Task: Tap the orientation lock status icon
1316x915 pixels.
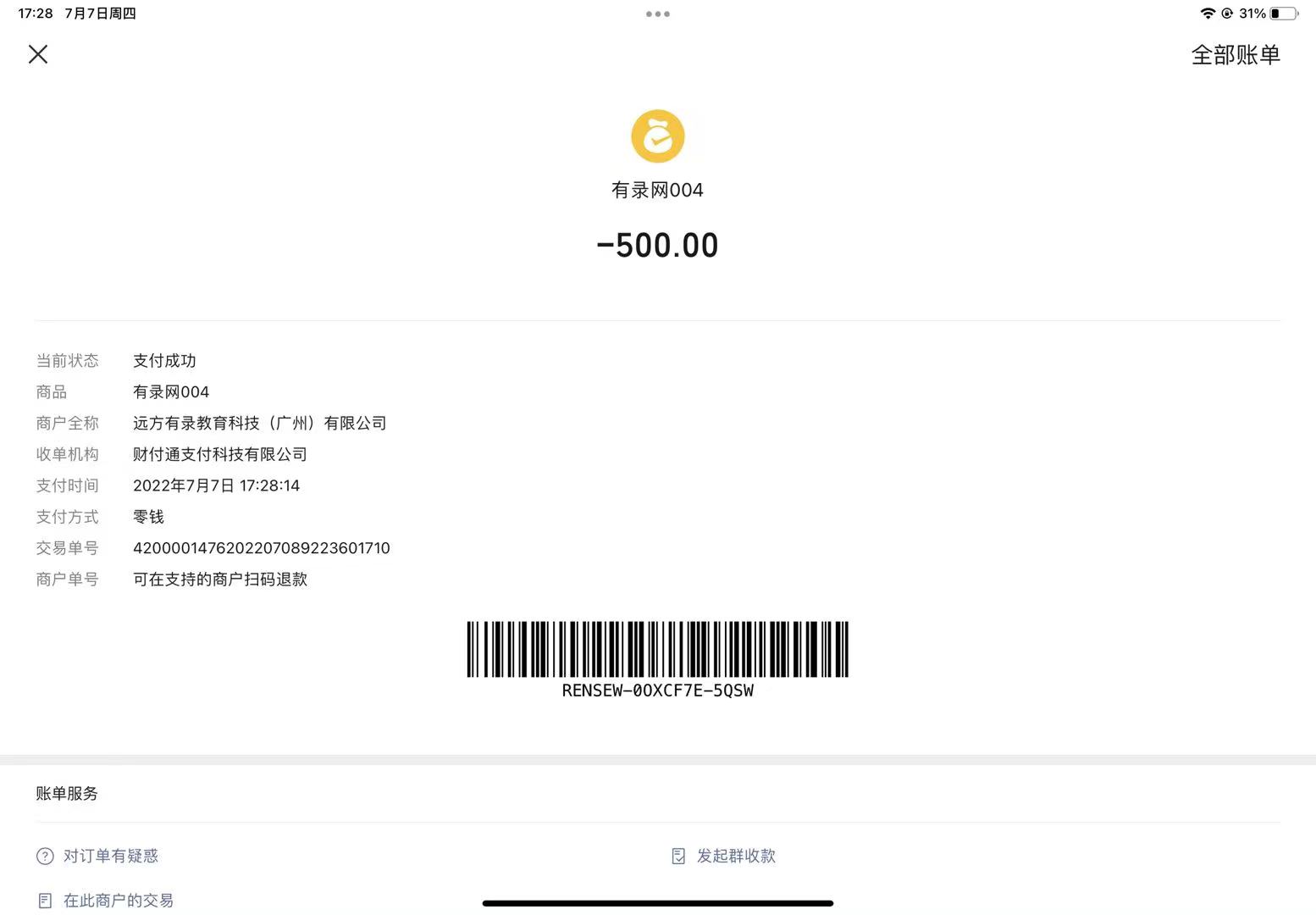Action: coord(1226,14)
